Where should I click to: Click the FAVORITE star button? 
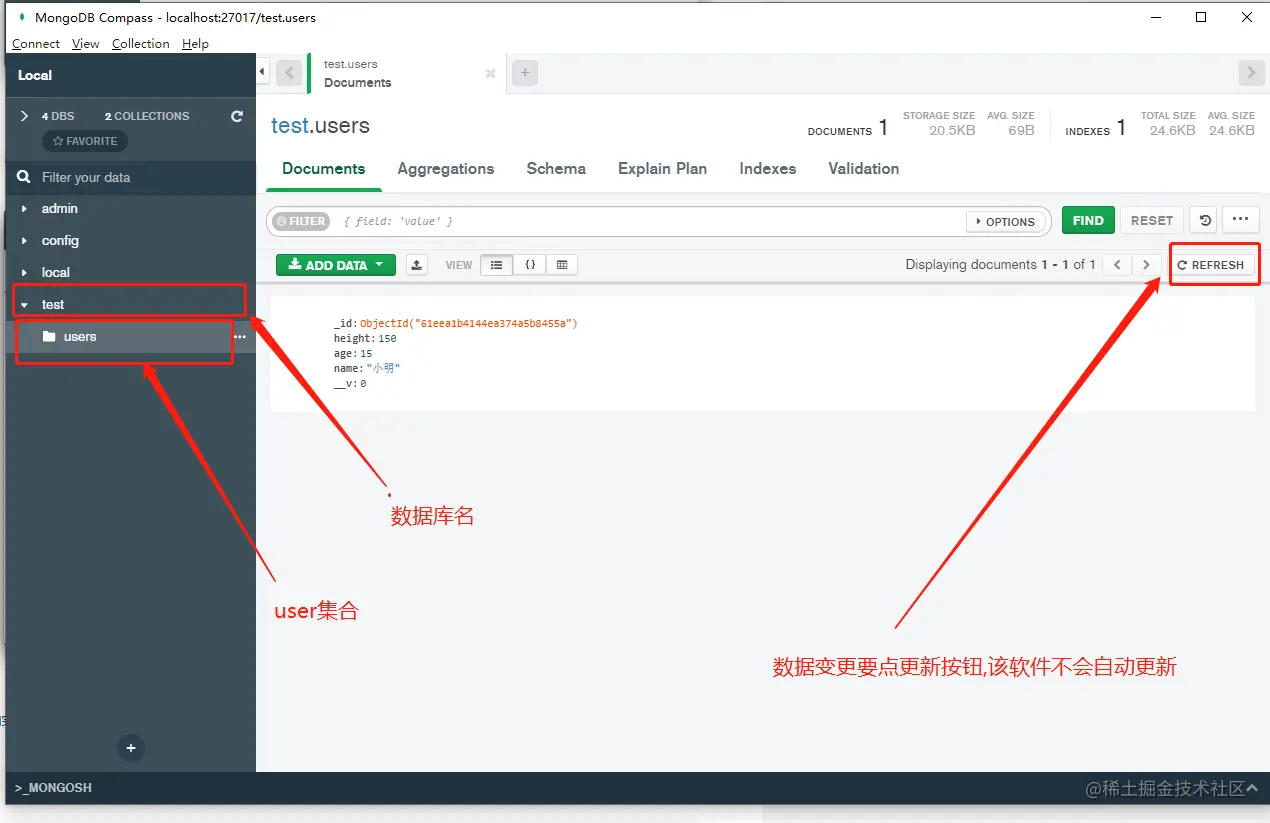pyautogui.click(x=85, y=141)
